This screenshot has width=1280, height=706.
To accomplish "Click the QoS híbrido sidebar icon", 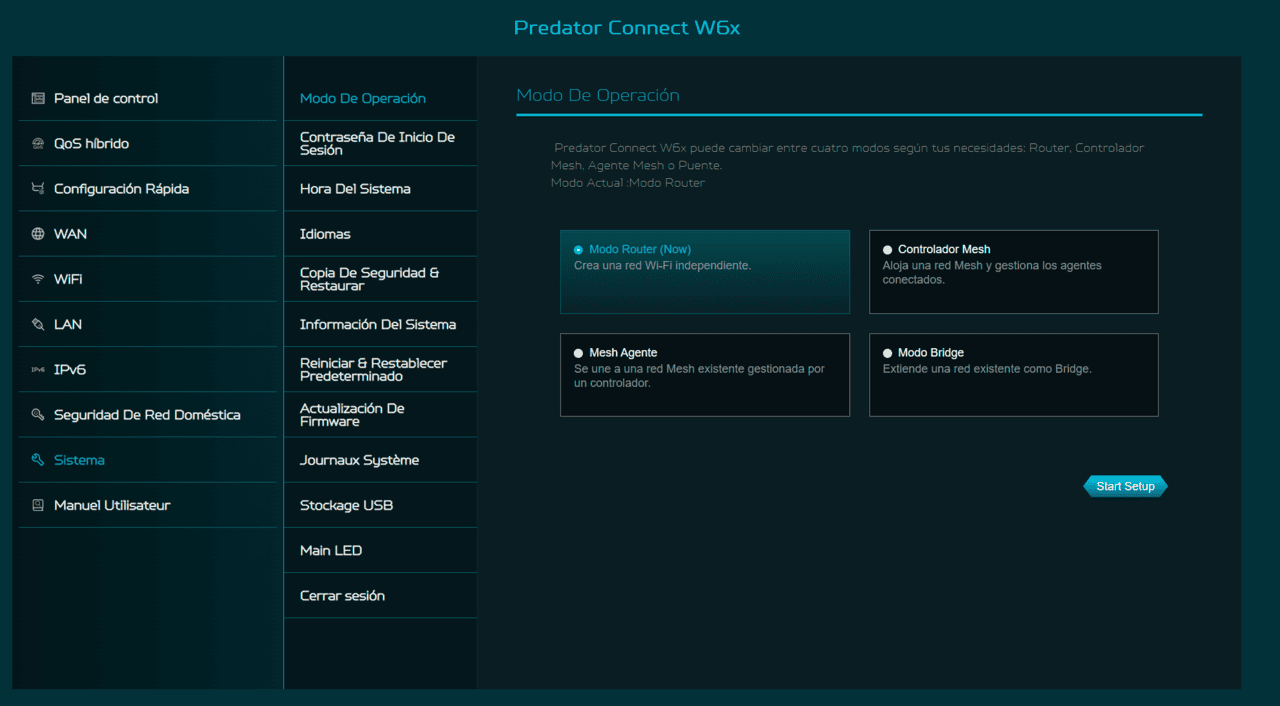I will tap(38, 144).
